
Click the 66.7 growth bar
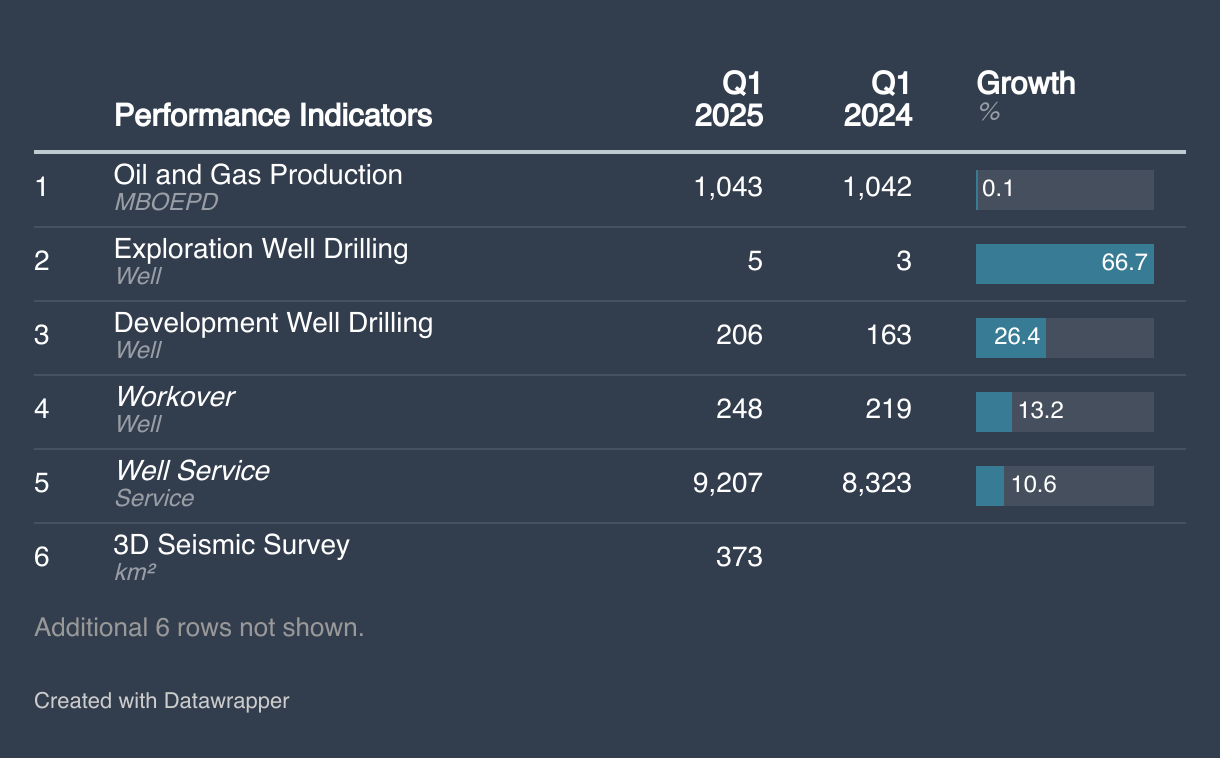pyautogui.click(x=1064, y=264)
